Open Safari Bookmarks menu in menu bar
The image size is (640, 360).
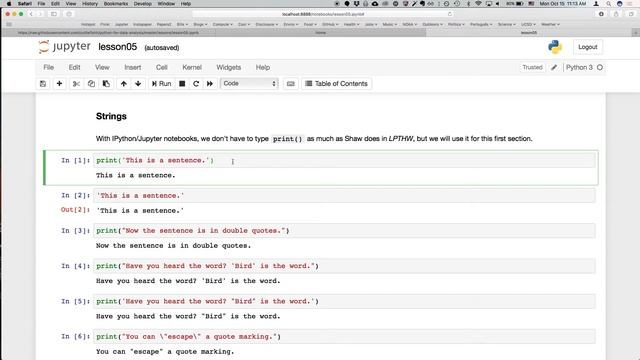116,4
